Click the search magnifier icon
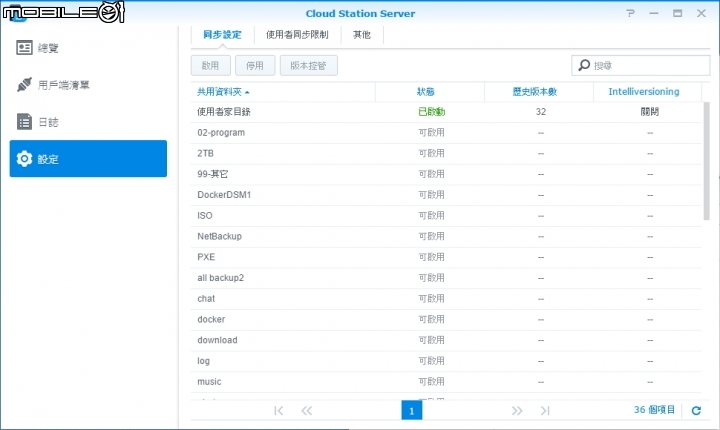The width and height of the screenshot is (720, 430). (584, 65)
